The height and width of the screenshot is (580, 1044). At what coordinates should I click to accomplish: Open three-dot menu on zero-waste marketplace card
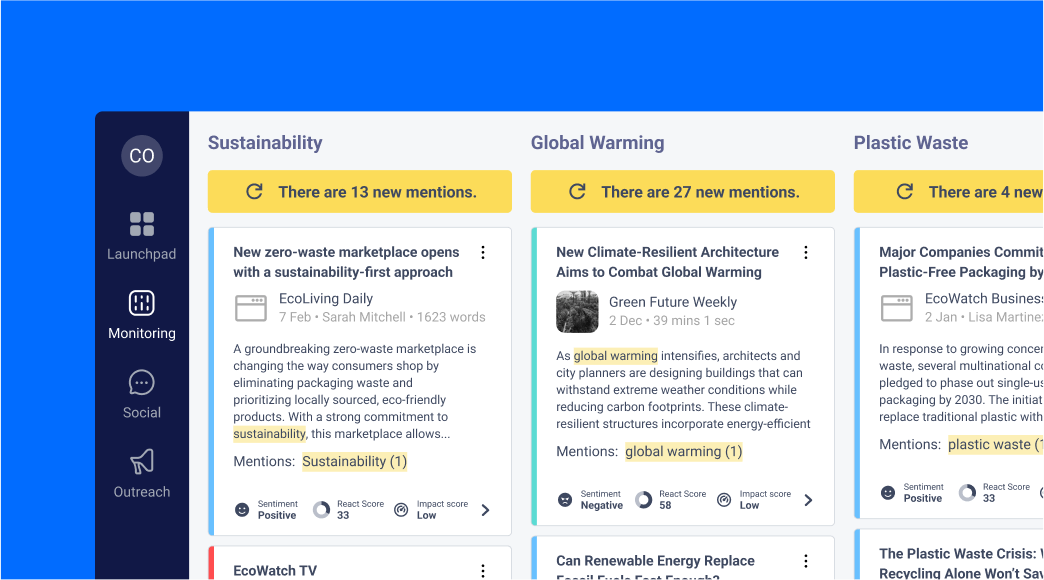tap(483, 253)
